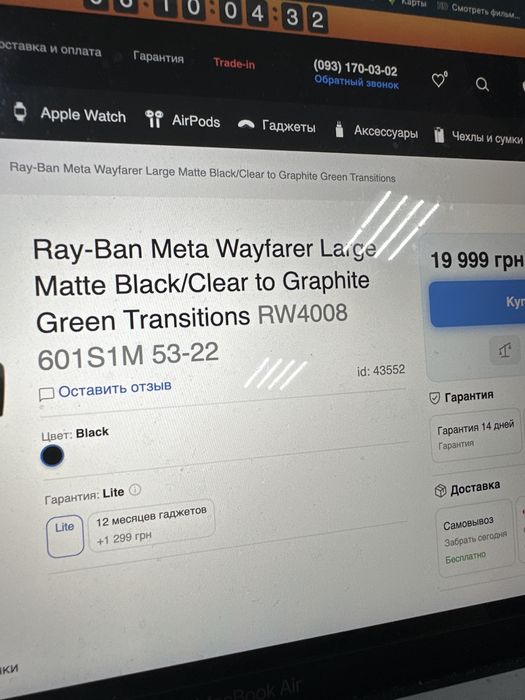Select the Lite warranty option

click(x=65, y=536)
